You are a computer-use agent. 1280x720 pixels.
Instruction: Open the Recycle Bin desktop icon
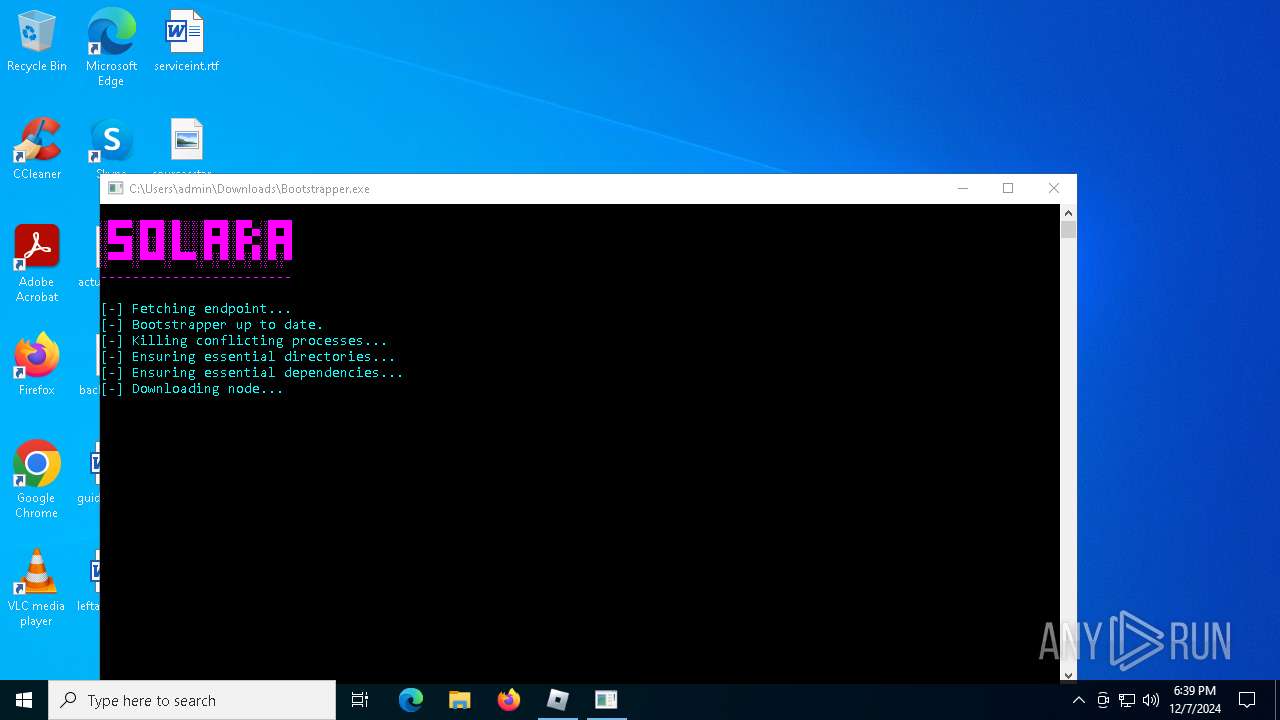(37, 41)
